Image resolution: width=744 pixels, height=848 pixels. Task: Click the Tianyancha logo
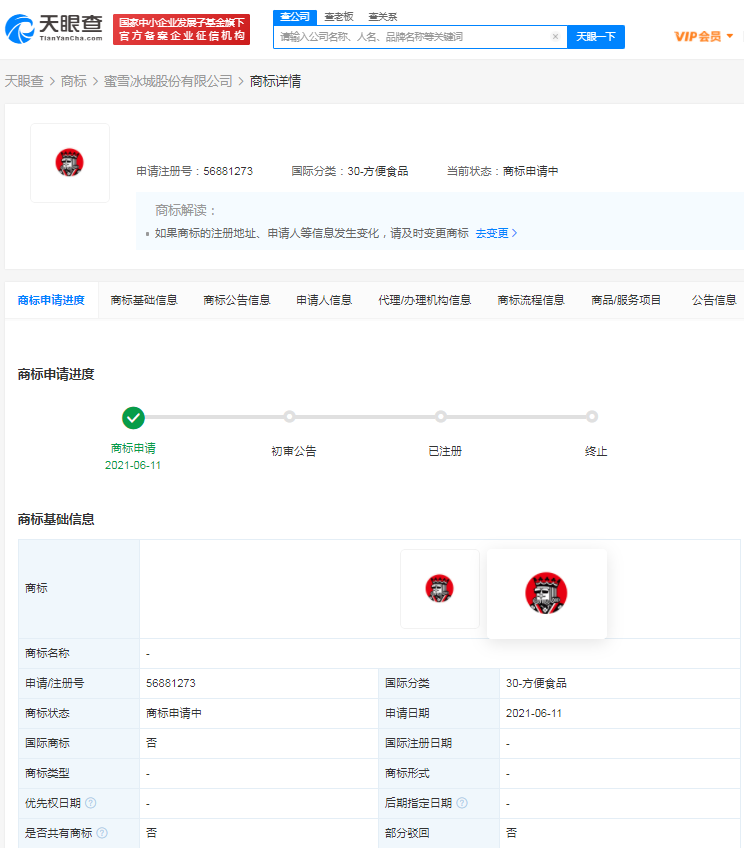click(54, 30)
